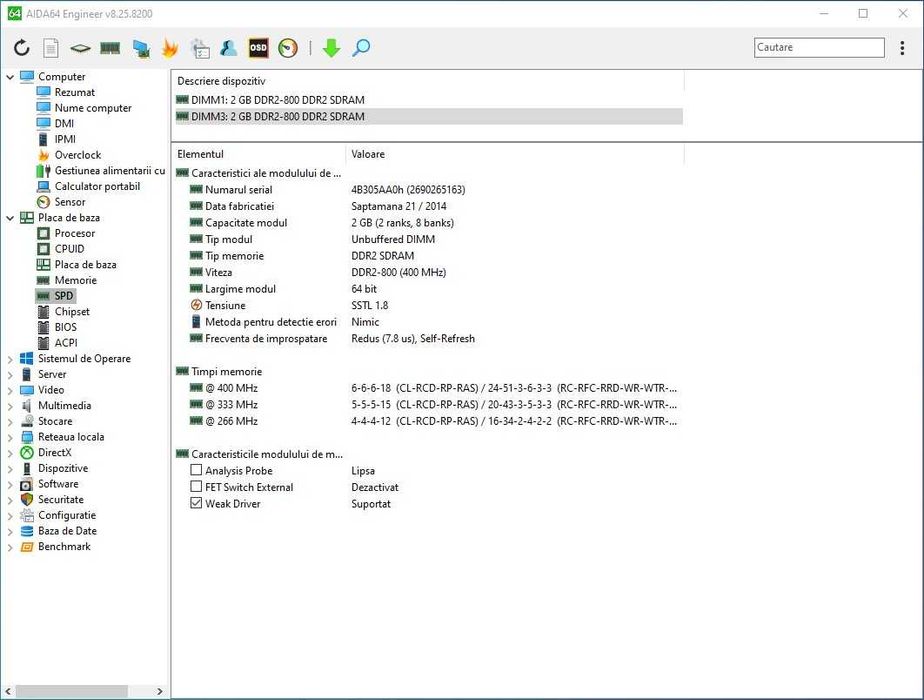Open the ACPI page
Image resolution: width=924 pixels, height=700 pixels.
(65, 343)
